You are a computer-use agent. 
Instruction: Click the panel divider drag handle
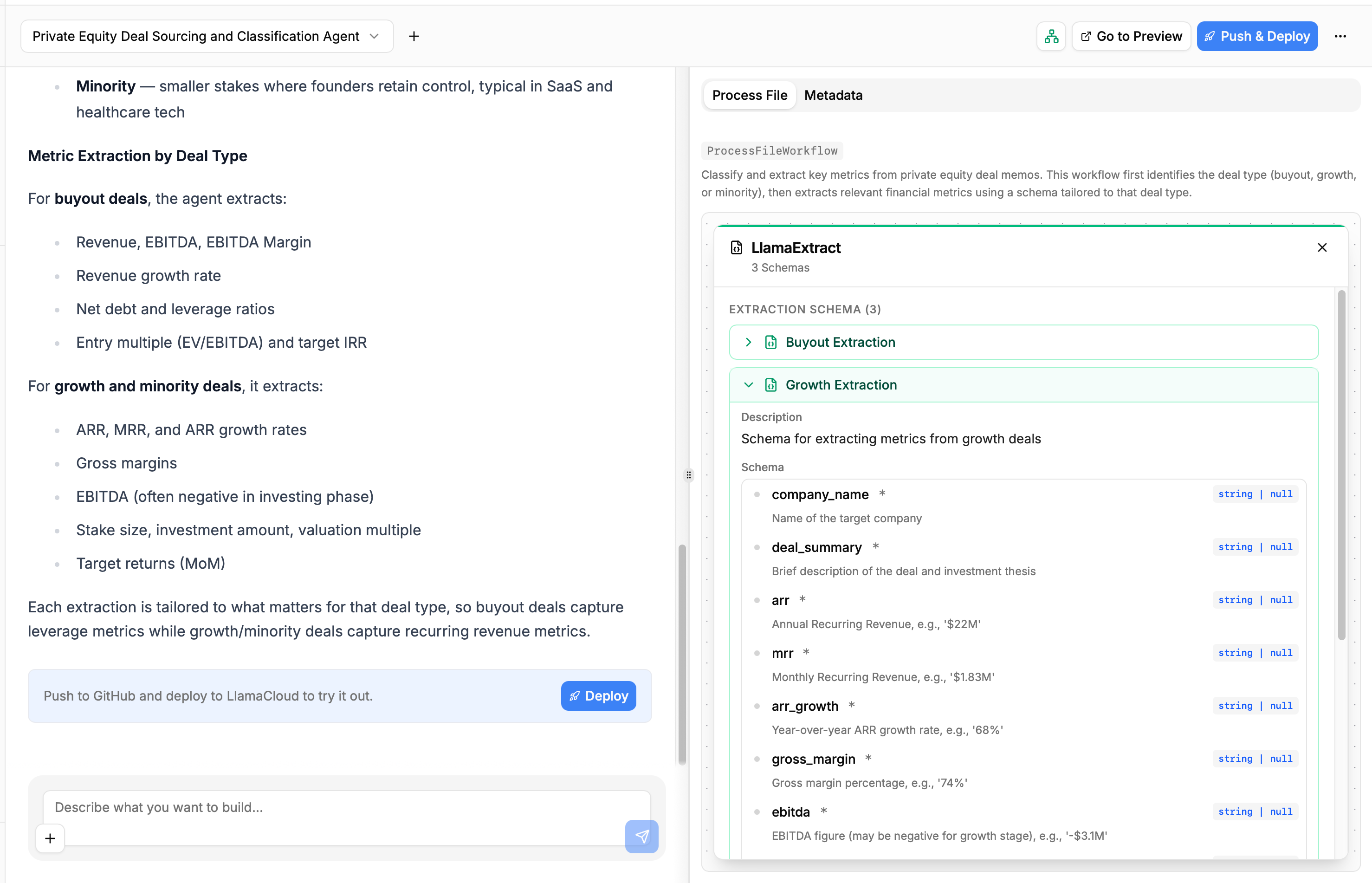(x=689, y=475)
